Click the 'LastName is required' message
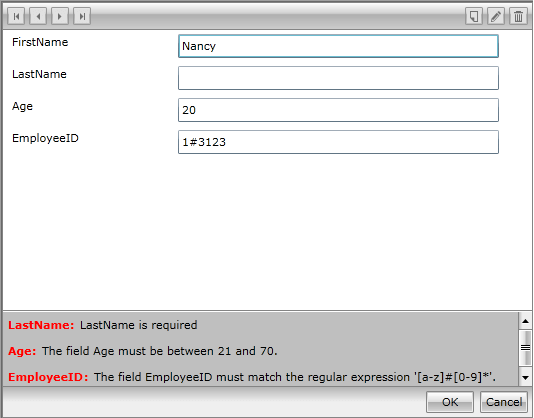The image size is (534, 418). click(x=139, y=325)
